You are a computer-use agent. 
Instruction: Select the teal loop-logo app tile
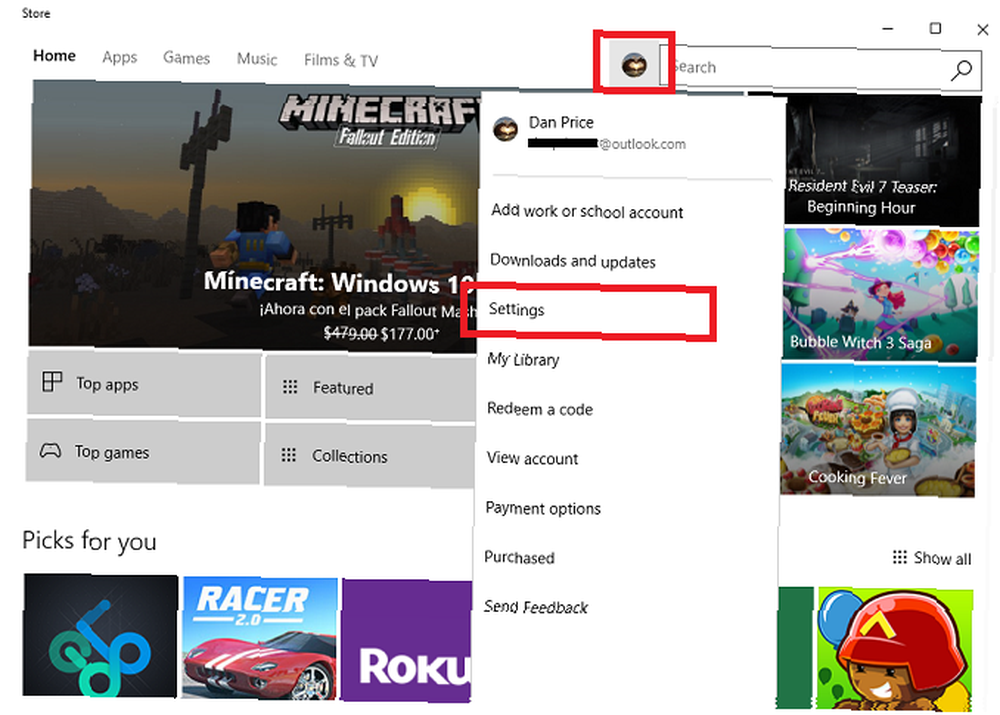pos(100,635)
